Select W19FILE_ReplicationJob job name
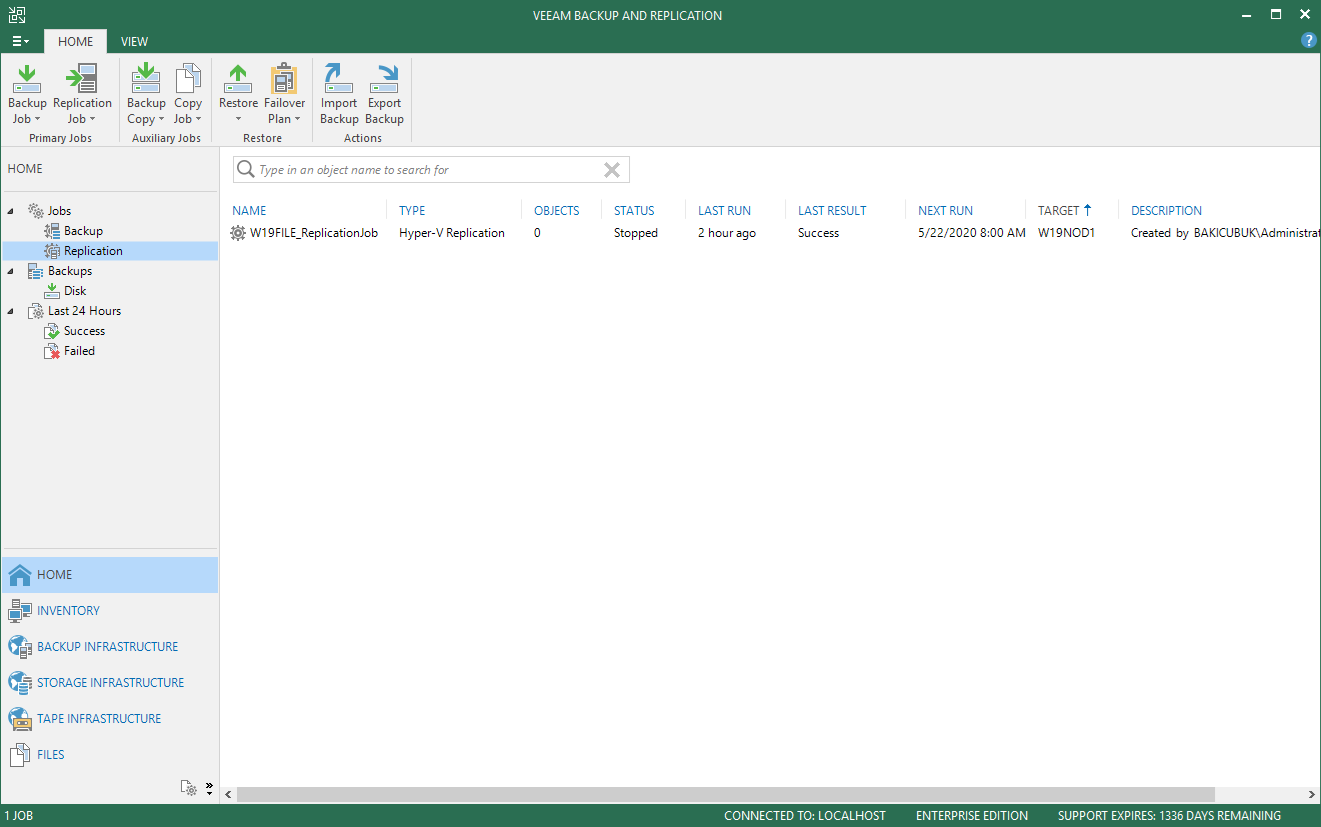The width and height of the screenshot is (1321, 827). [314, 233]
